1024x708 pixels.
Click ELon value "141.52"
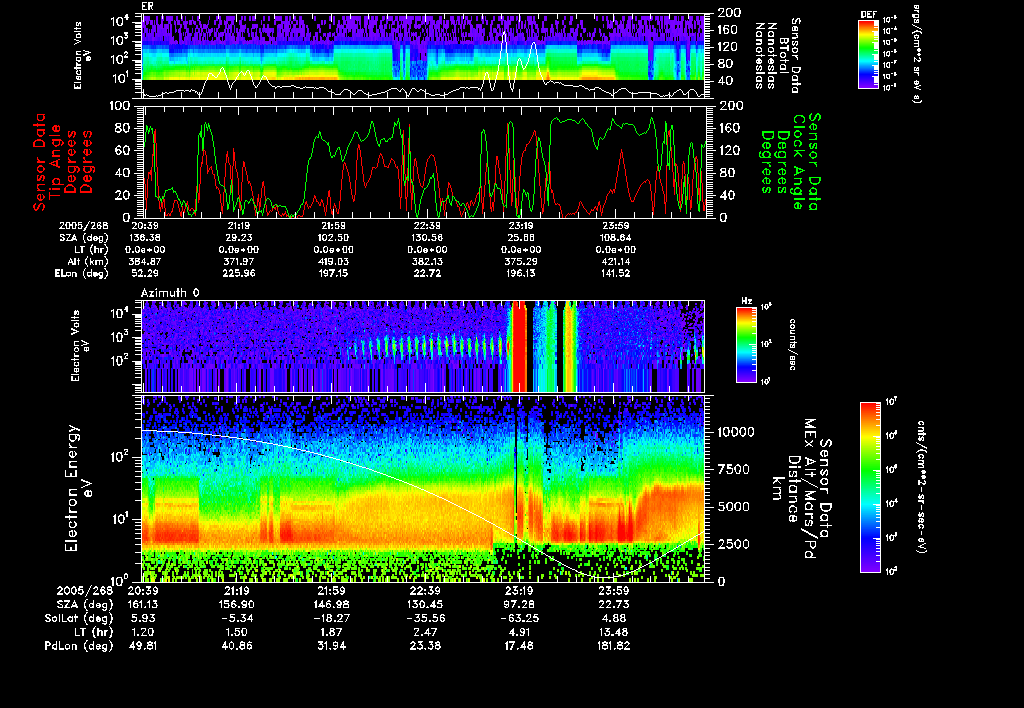click(615, 274)
